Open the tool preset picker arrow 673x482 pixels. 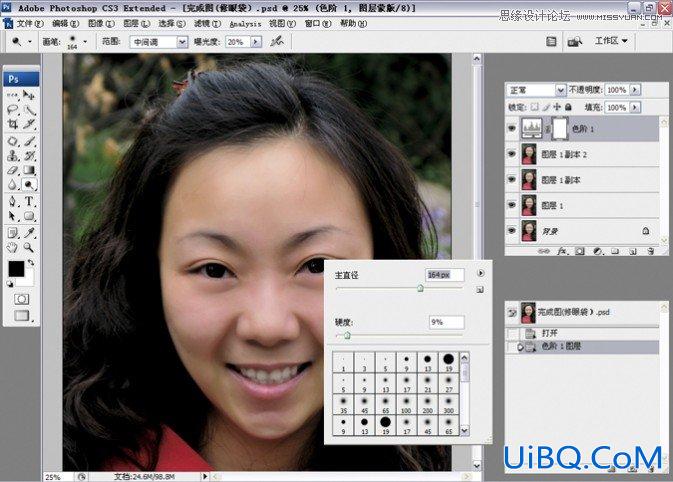[30, 42]
